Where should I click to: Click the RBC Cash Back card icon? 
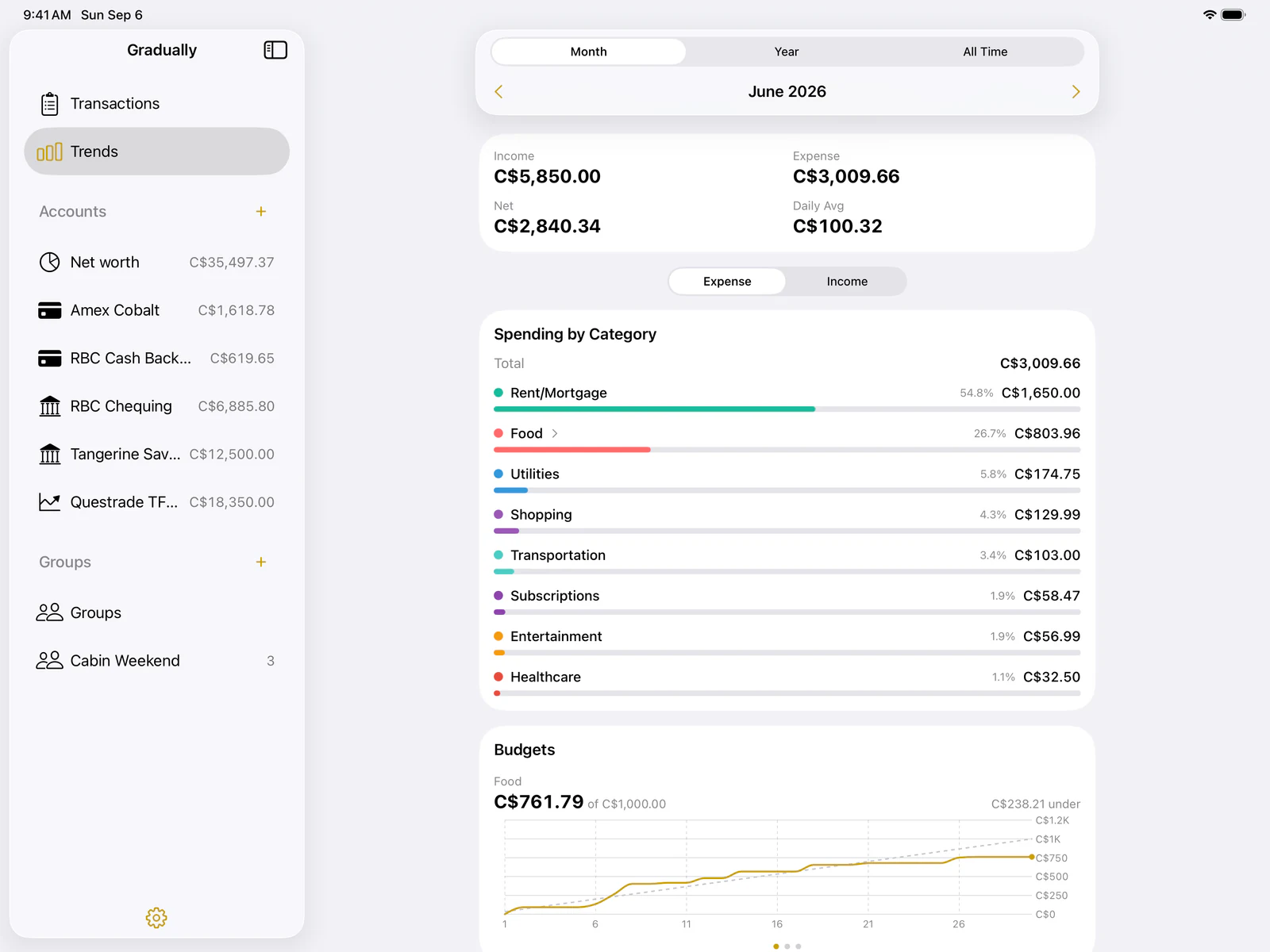pyautogui.click(x=49, y=359)
